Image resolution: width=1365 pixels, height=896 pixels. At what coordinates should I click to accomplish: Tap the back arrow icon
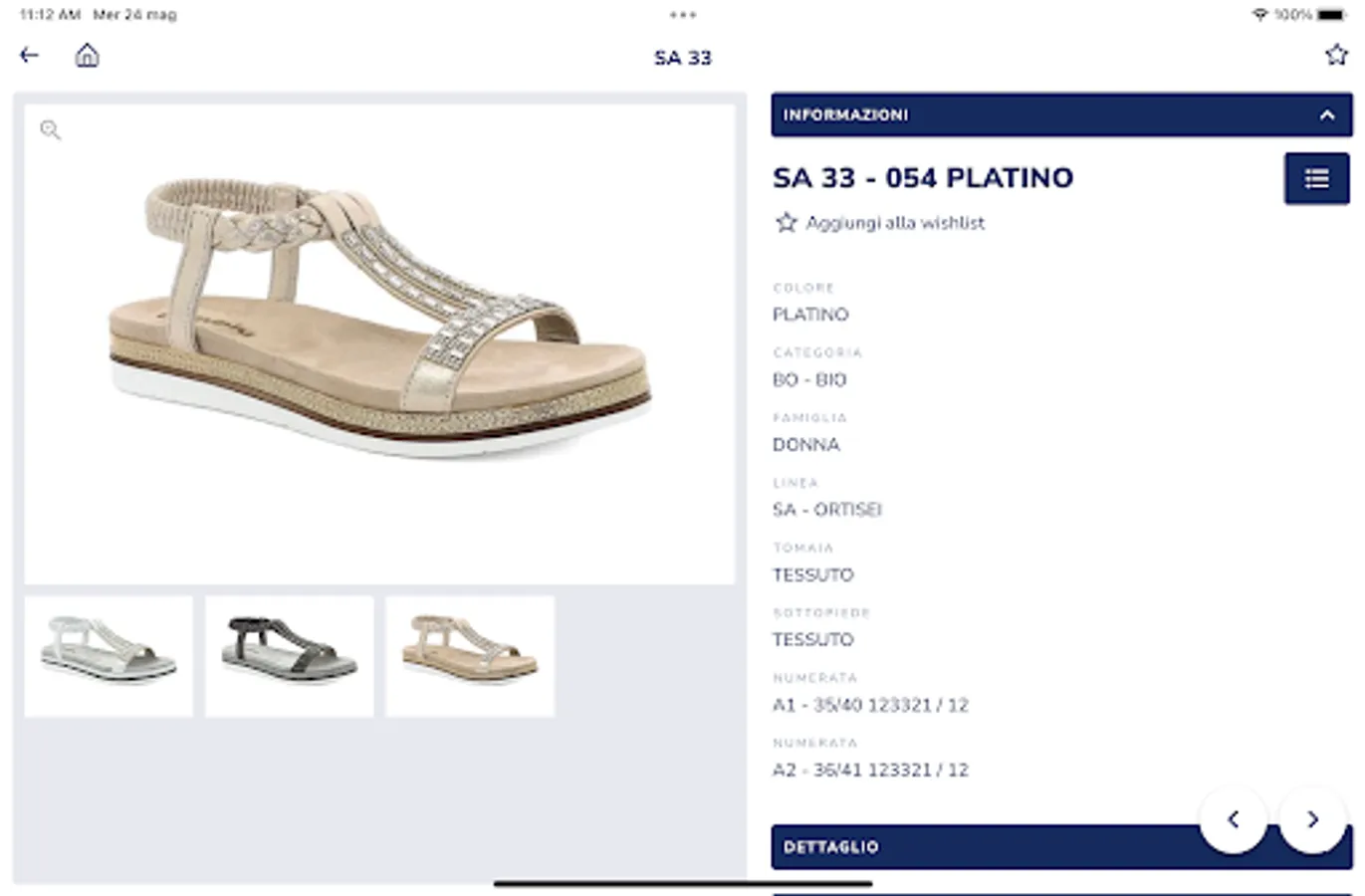pyautogui.click(x=30, y=56)
